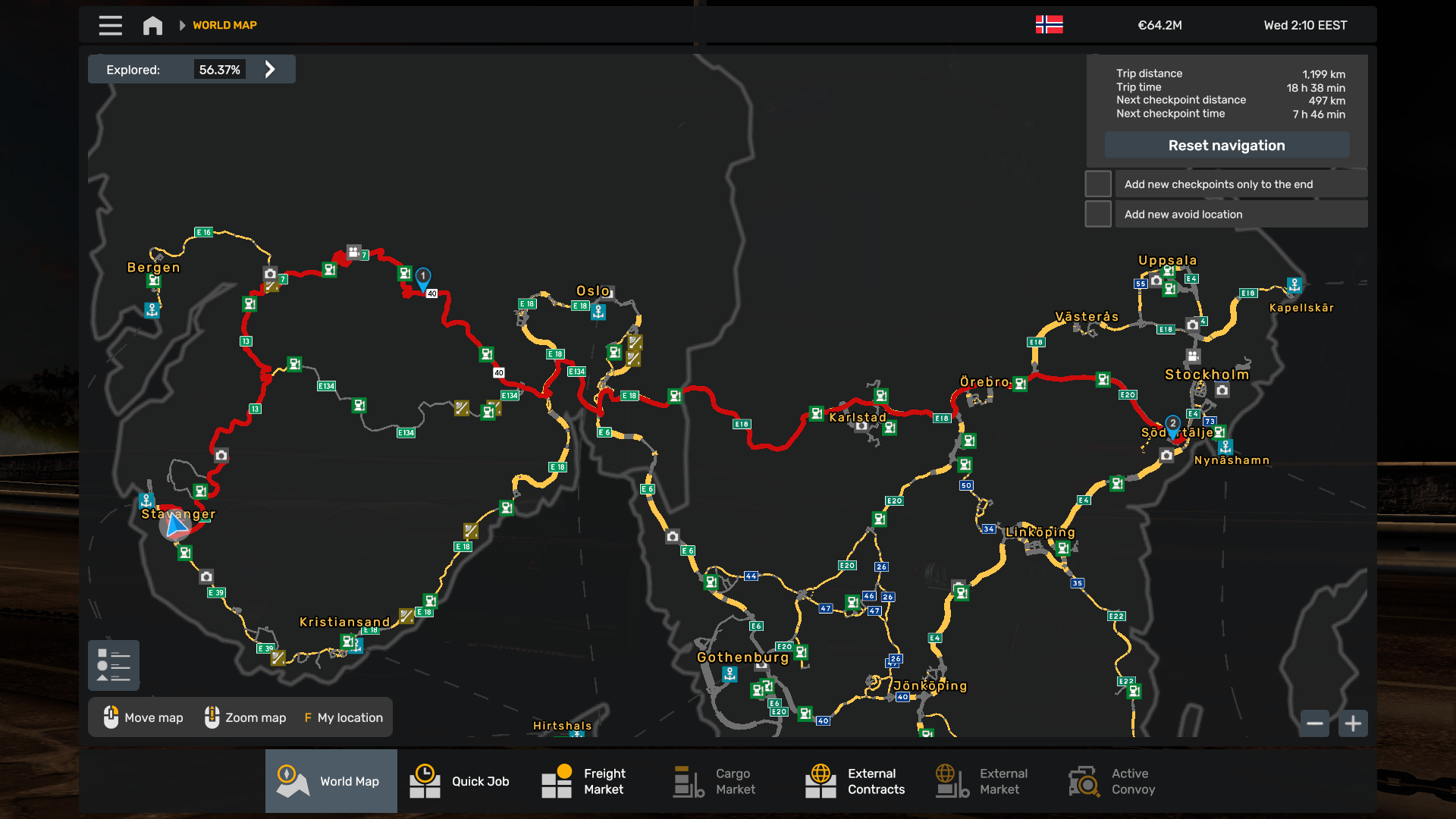Tick the add new avoid location box
The height and width of the screenshot is (819, 1456).
(x=1097, y=215)
